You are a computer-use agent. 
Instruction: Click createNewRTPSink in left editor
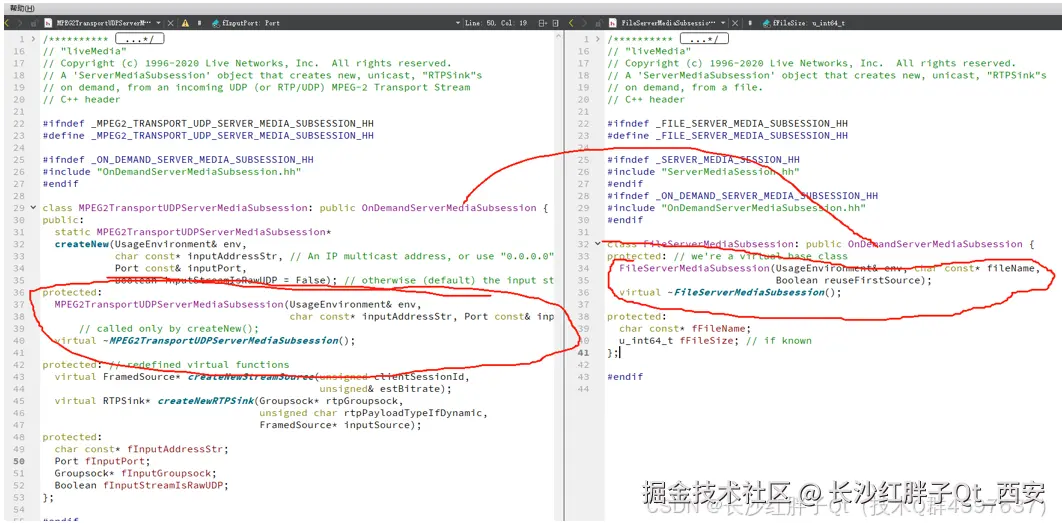[x=205, y=400]
